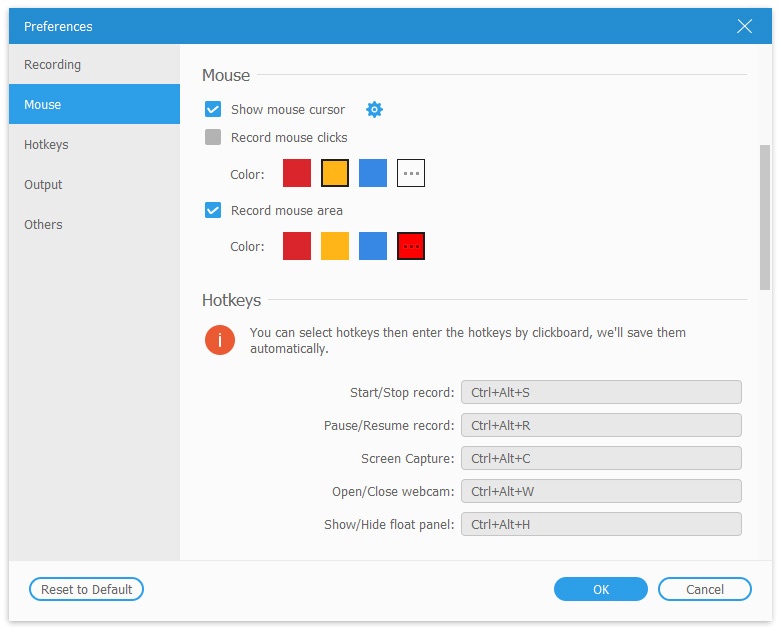The width and height of the screenshot is (780, 630).
Task: Open mouse cursor settings gear icon
Action: click(375, 110)
